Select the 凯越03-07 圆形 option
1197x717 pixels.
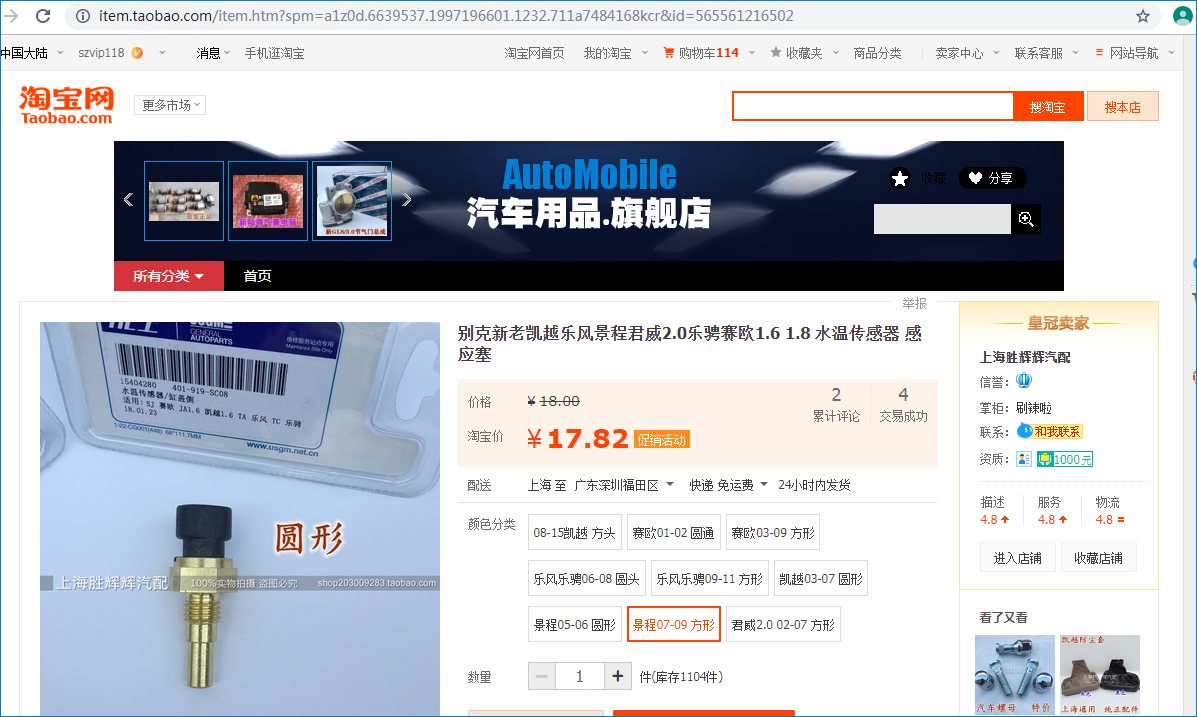(821, 579)
